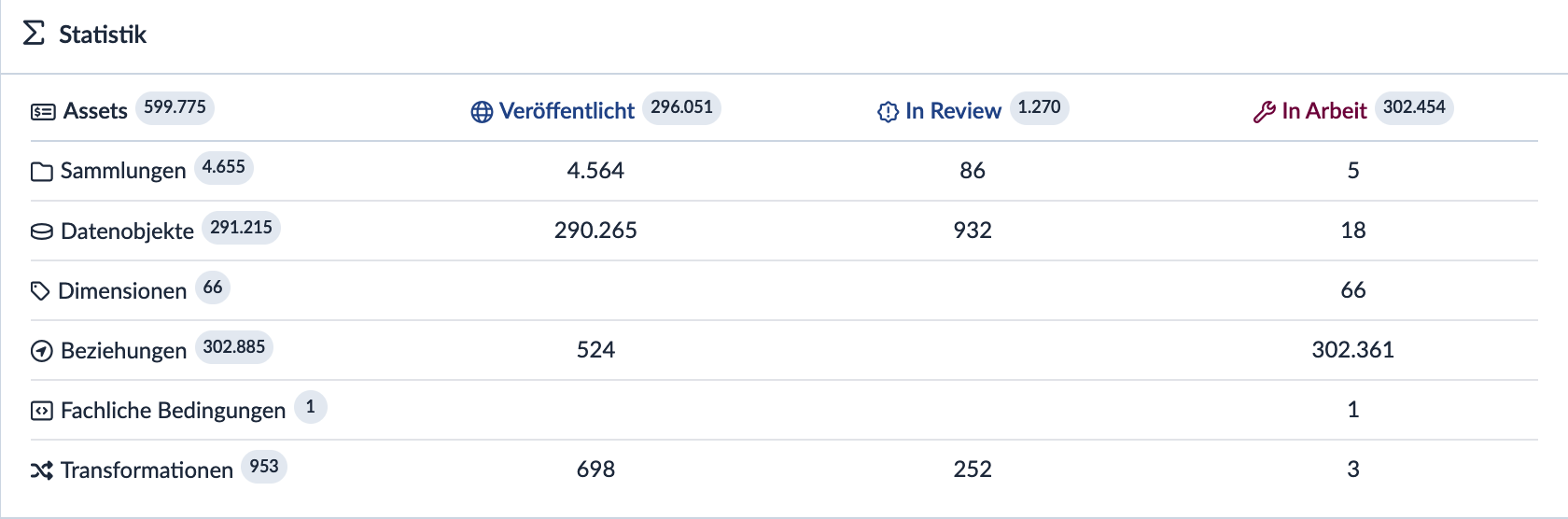The image size is (1568, 519).
Task: Click the 4.564 published Sammlungen value
Action: click(595, 171)
